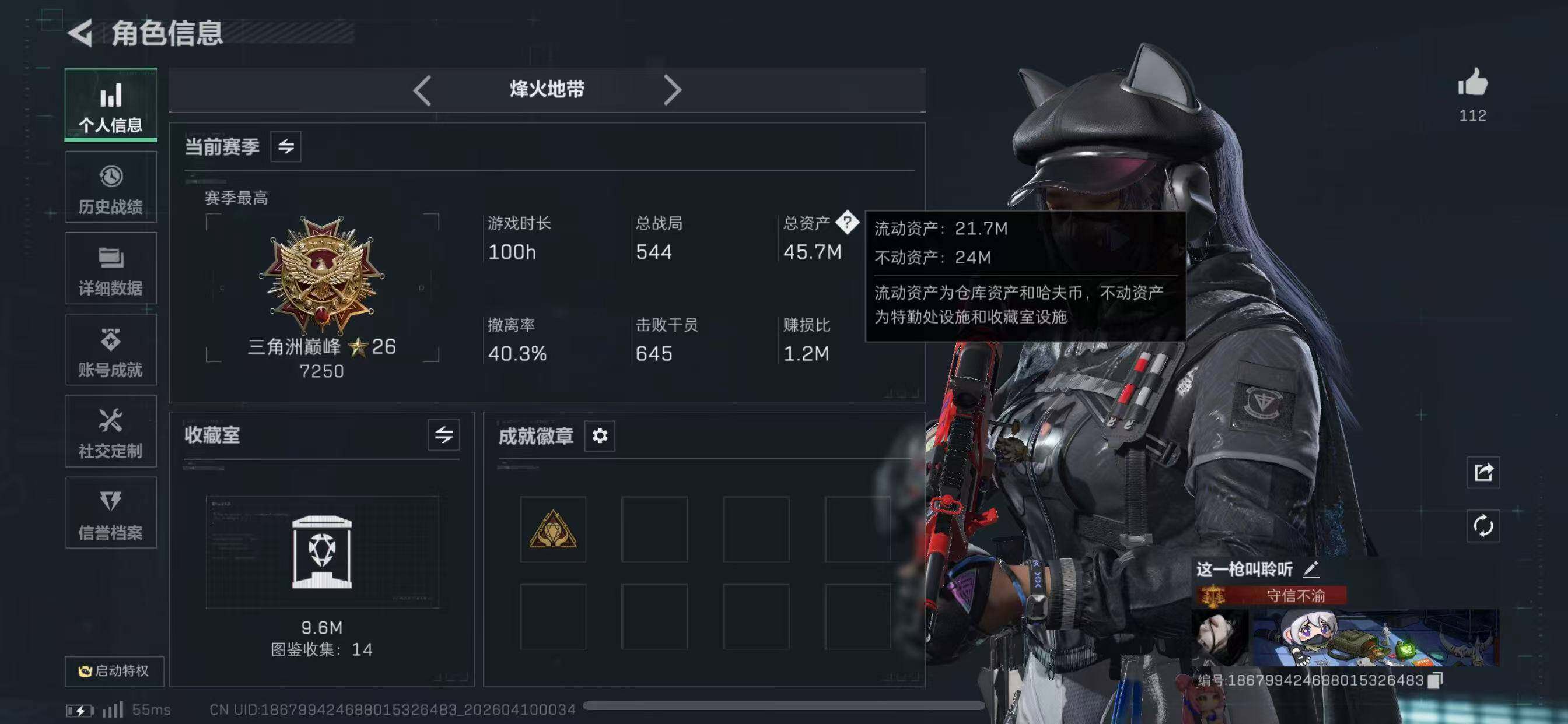Click the 启动特权 button
Viewport: 1568px width, 724px height.
(x=114, y=671)
